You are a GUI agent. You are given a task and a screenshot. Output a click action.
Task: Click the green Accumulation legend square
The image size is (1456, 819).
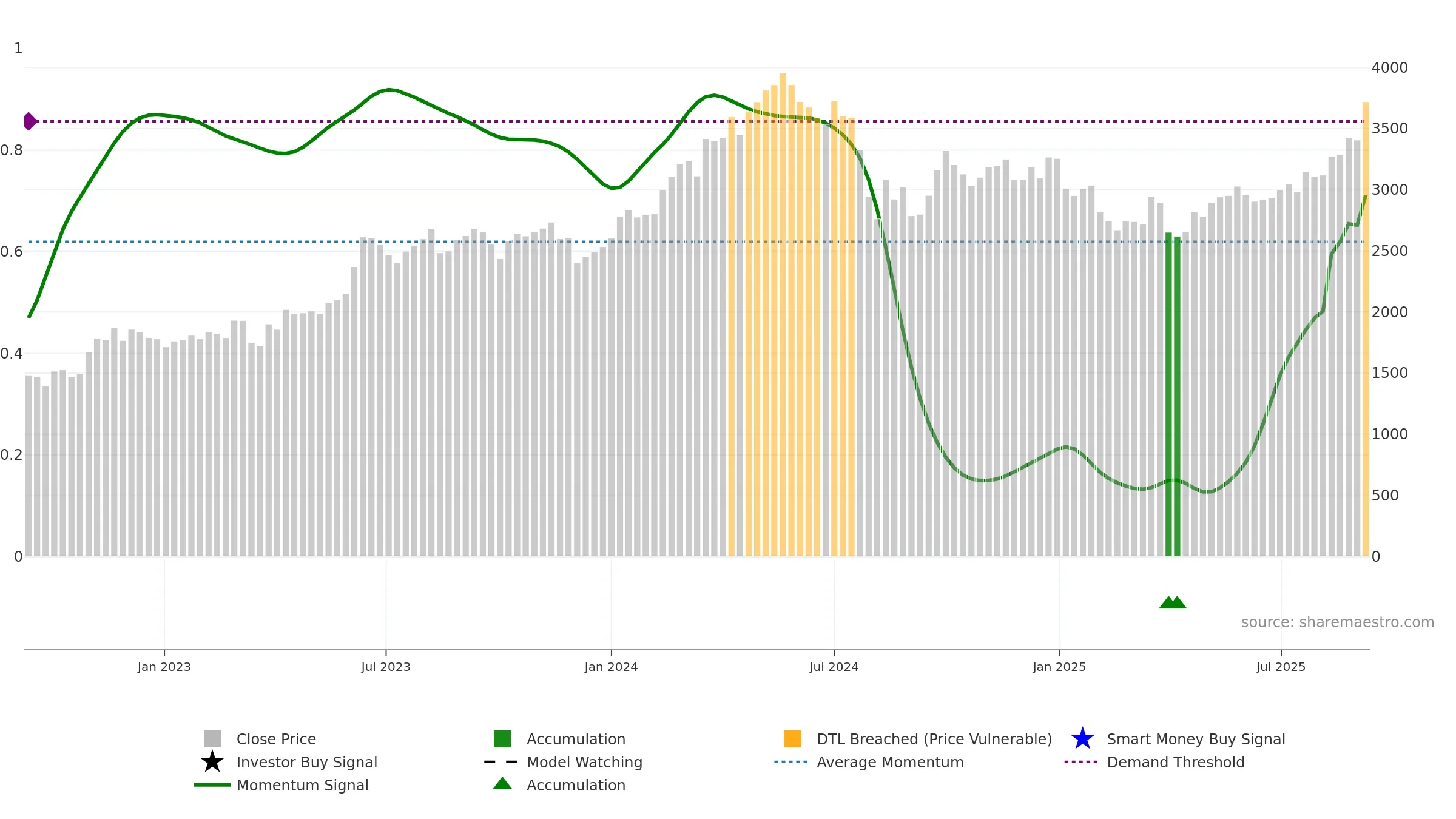click(x=502, y=738)
